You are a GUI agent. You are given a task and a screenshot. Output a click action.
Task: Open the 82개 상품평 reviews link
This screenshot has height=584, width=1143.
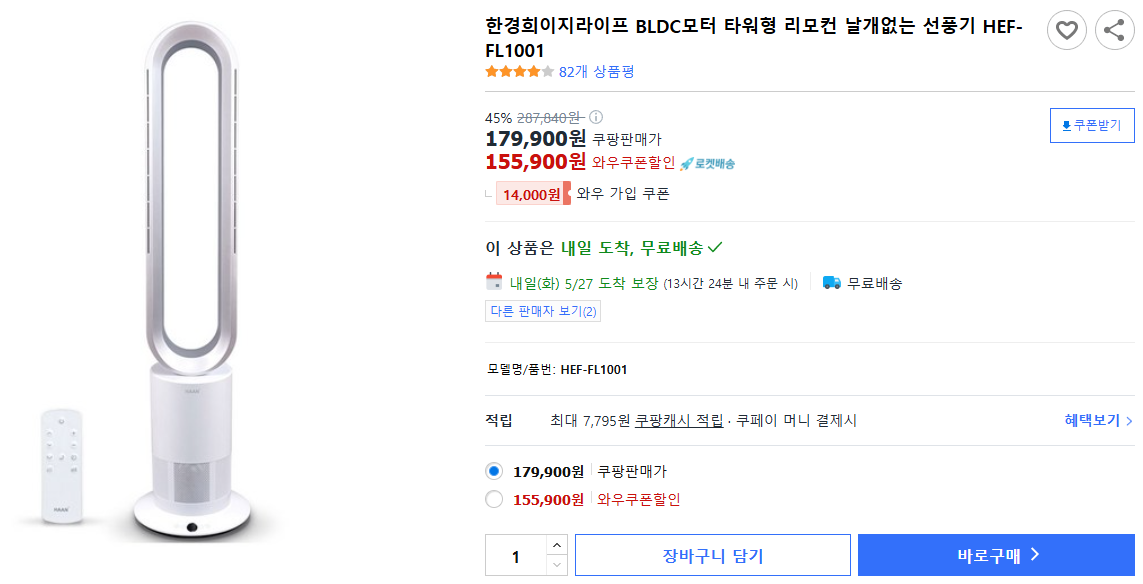coord(596,71)
